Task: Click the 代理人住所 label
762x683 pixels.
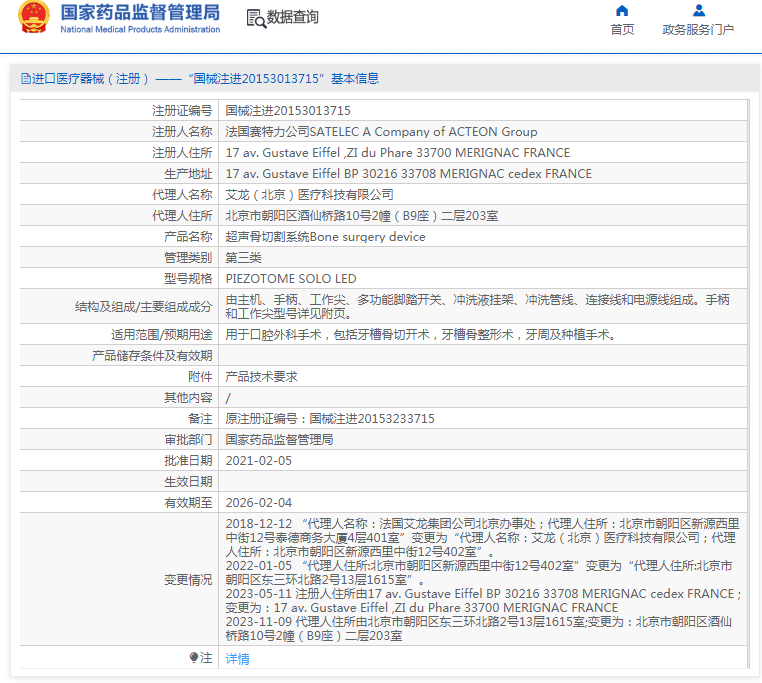Action: (182, 216)
